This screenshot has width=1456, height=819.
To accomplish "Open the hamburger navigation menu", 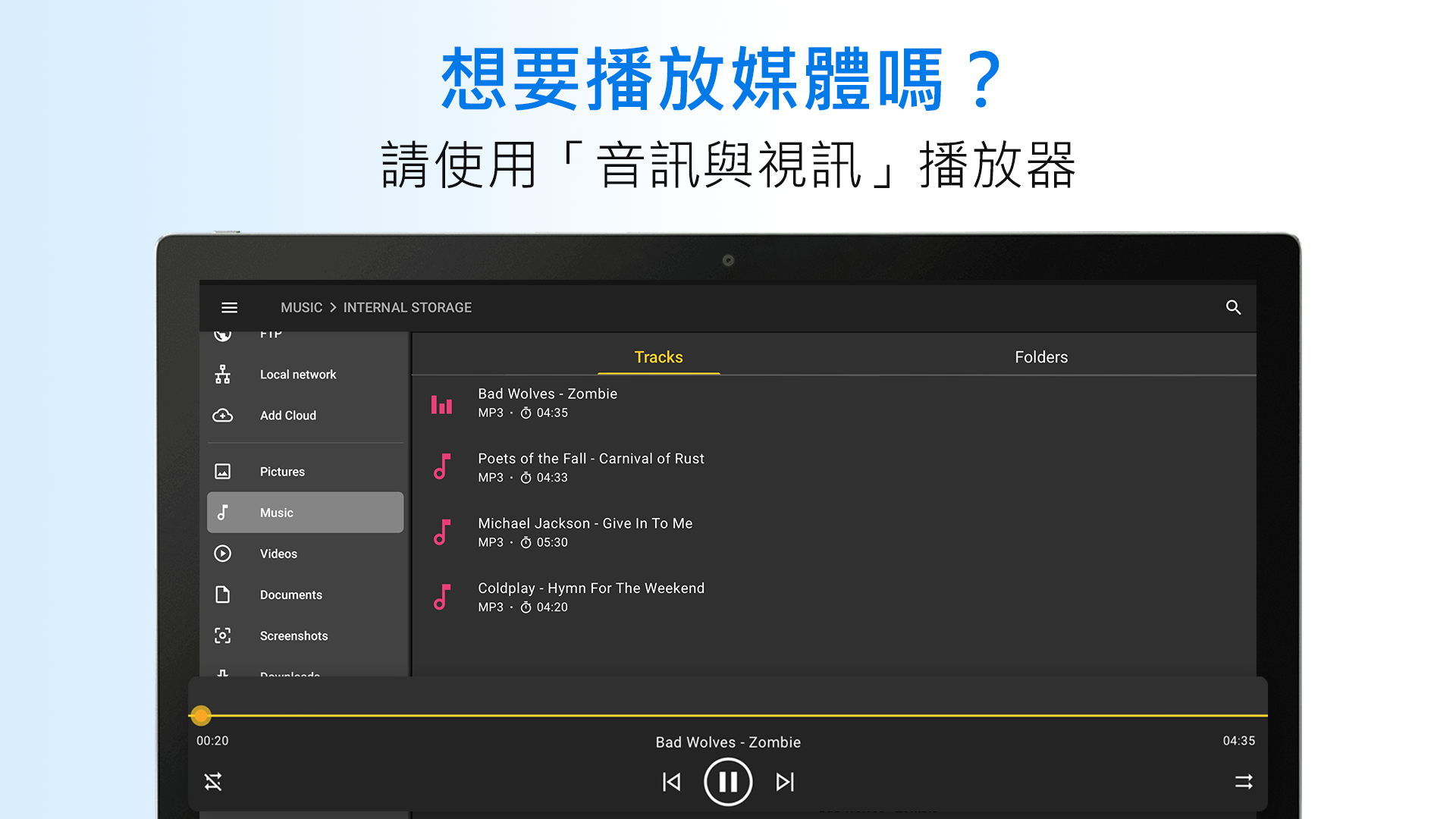I will [229, 307].
